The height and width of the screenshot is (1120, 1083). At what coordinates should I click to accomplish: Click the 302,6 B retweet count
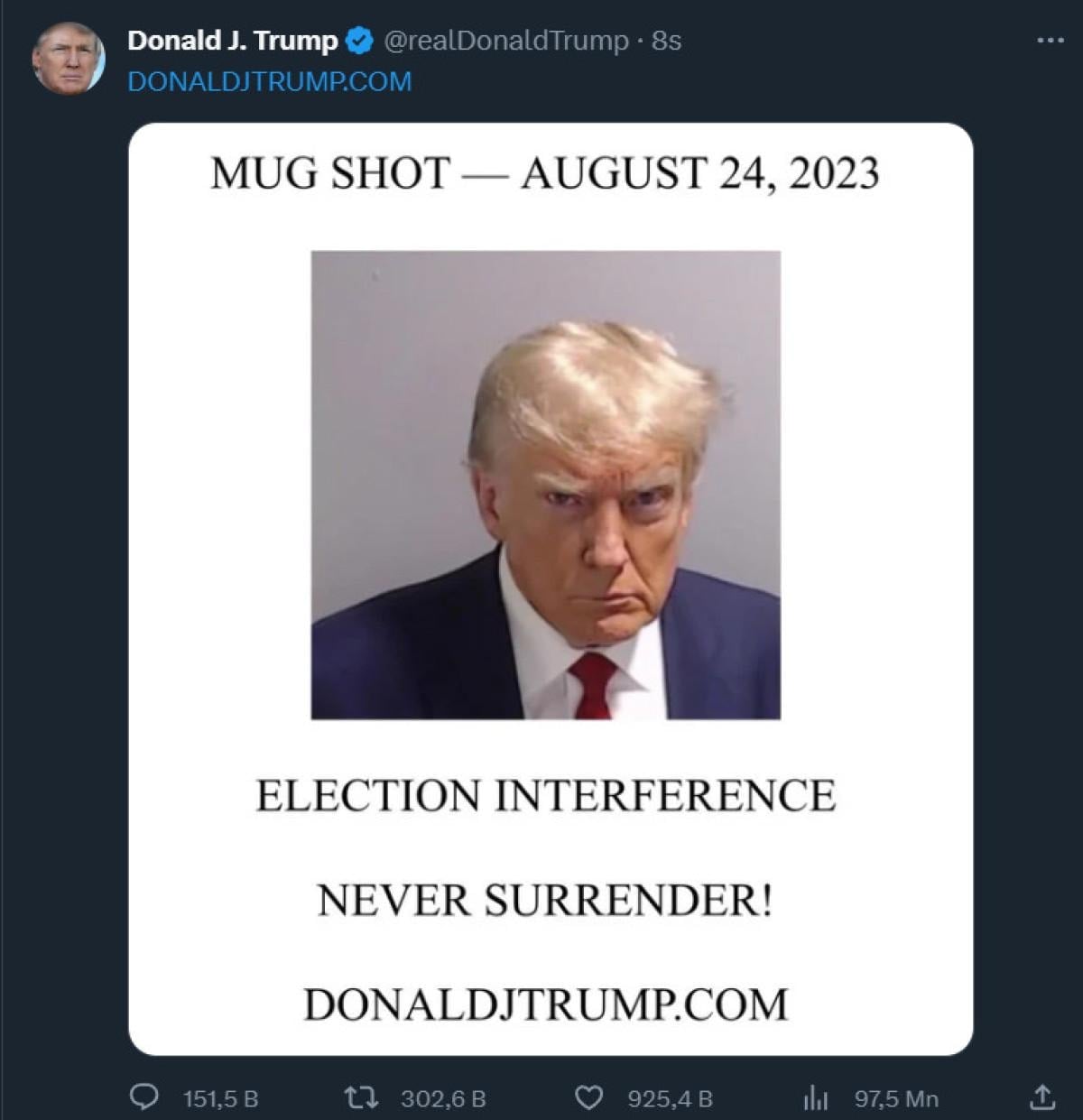pyautogui.click(x=443, y=1098)
